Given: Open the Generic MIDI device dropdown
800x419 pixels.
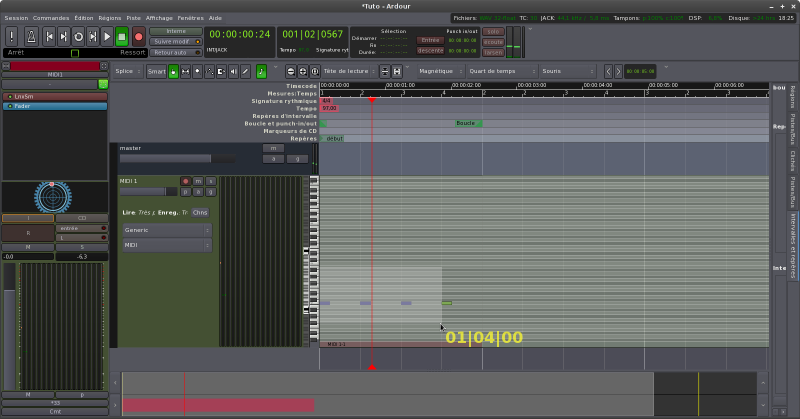Looking at the screenshot, I should (x=167, y=230).
